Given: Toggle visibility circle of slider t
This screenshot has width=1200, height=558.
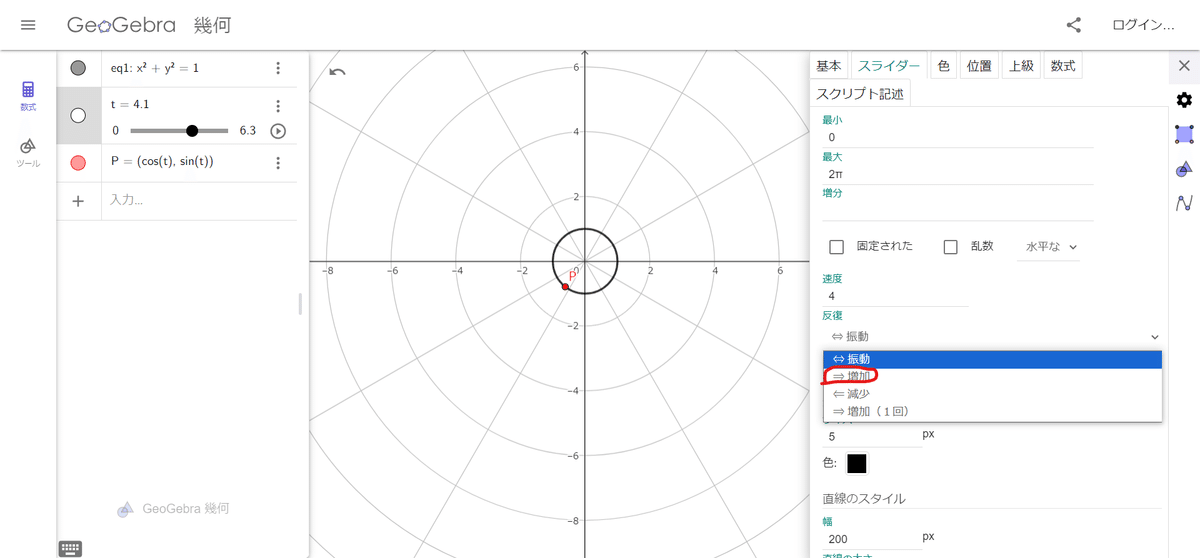Looking at the screenshot, I should [x=78, y=115].
